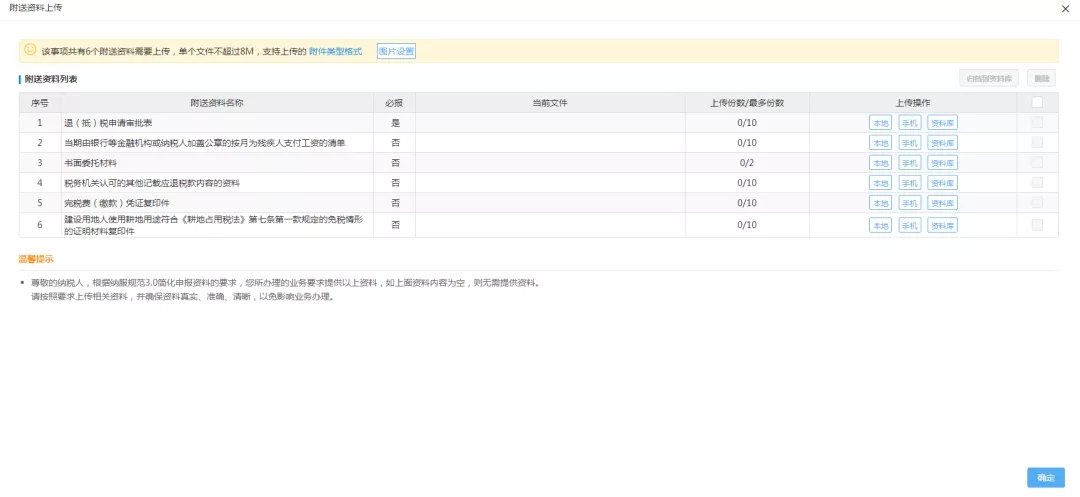
Task: Tick the select-all checkbox in table header
Action: [1037, 102]
